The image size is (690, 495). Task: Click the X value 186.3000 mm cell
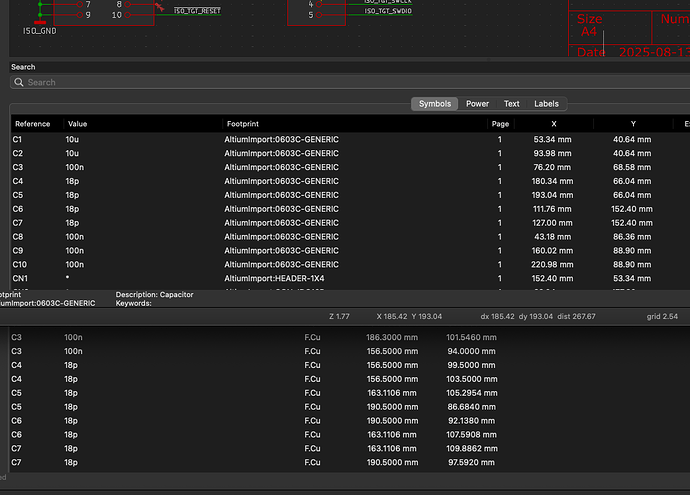[x=392, y=337]
